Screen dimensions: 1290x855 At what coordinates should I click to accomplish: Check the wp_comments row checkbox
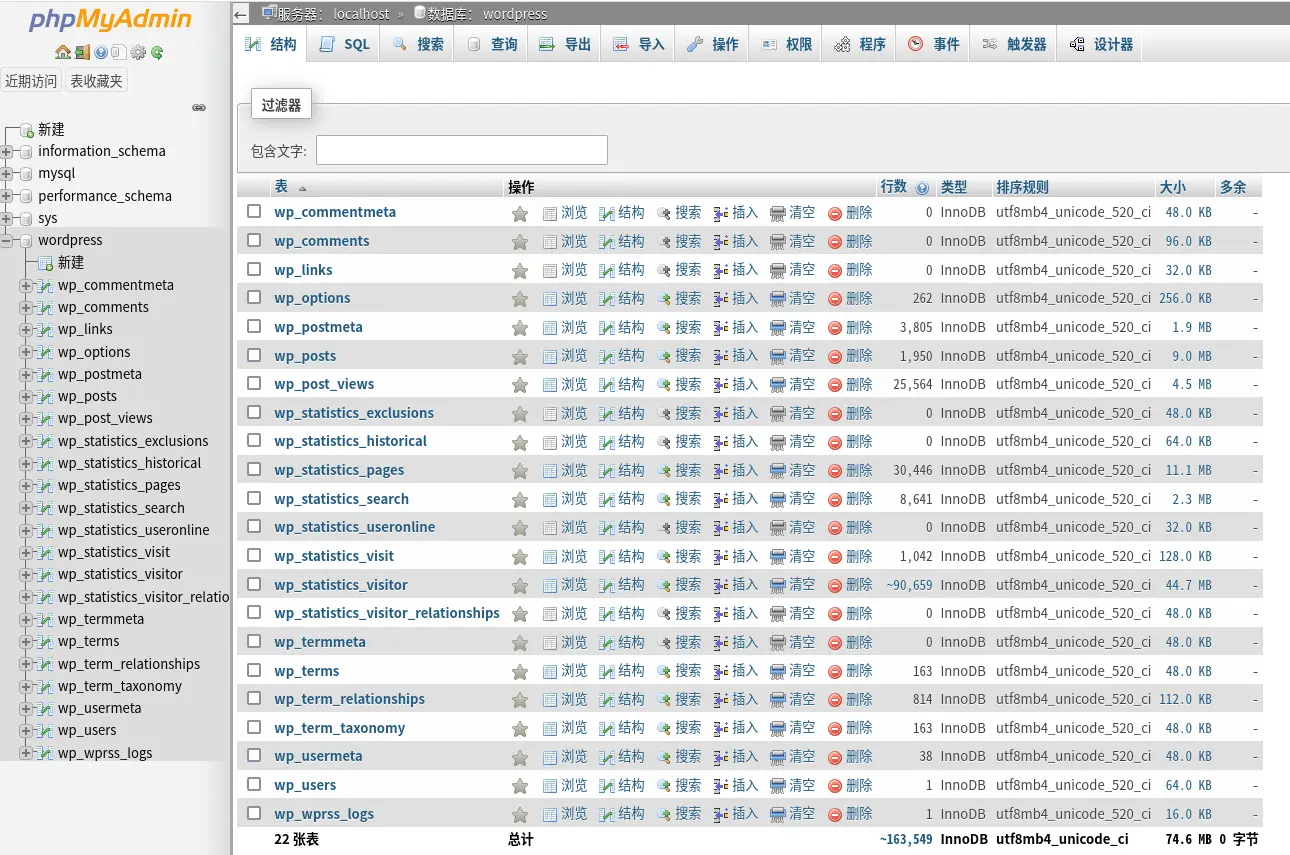pos(254,240)
